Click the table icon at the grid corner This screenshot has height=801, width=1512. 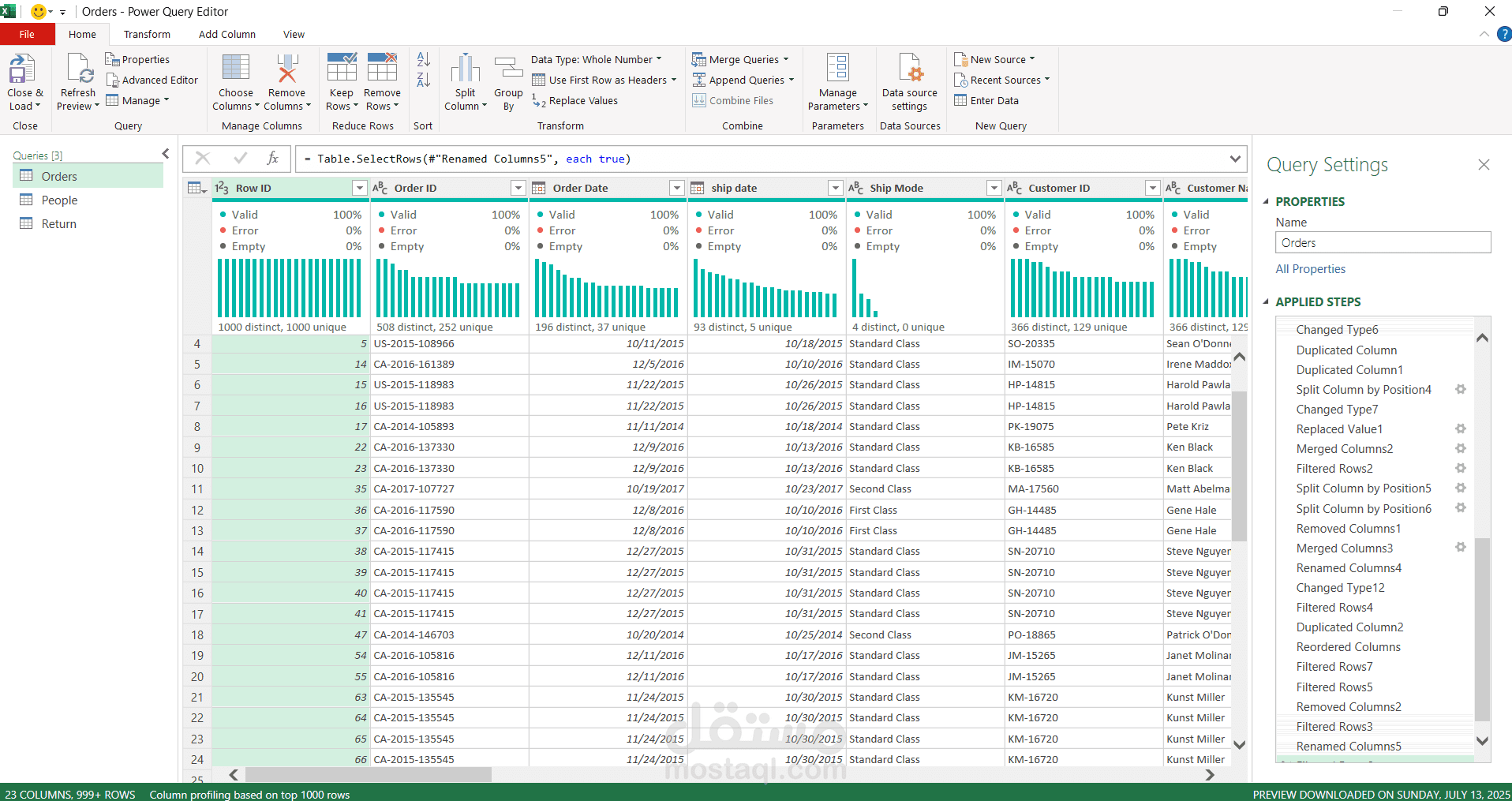(196, 188)
